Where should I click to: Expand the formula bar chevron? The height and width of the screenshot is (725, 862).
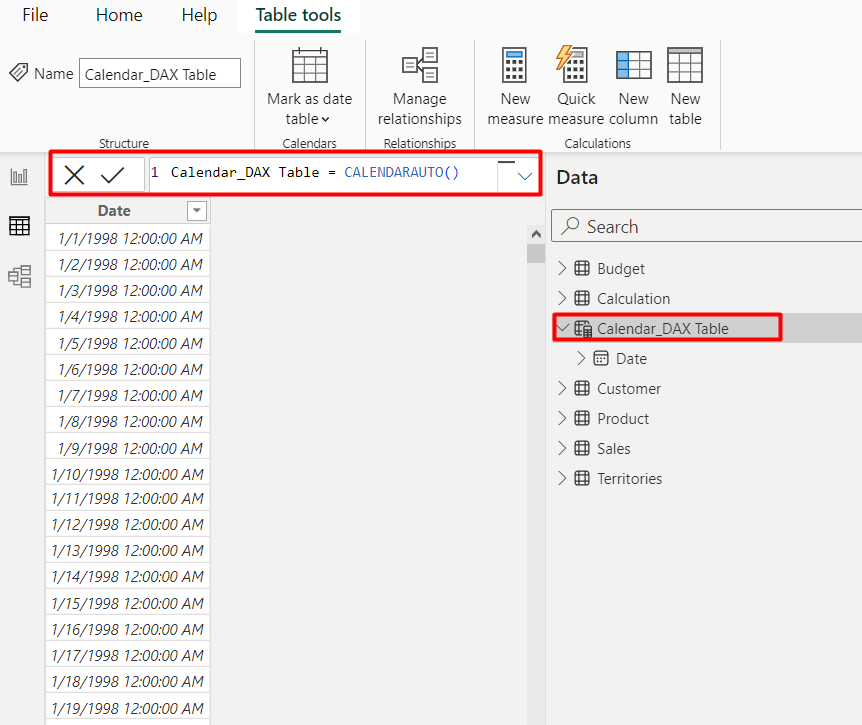[525, 176]
